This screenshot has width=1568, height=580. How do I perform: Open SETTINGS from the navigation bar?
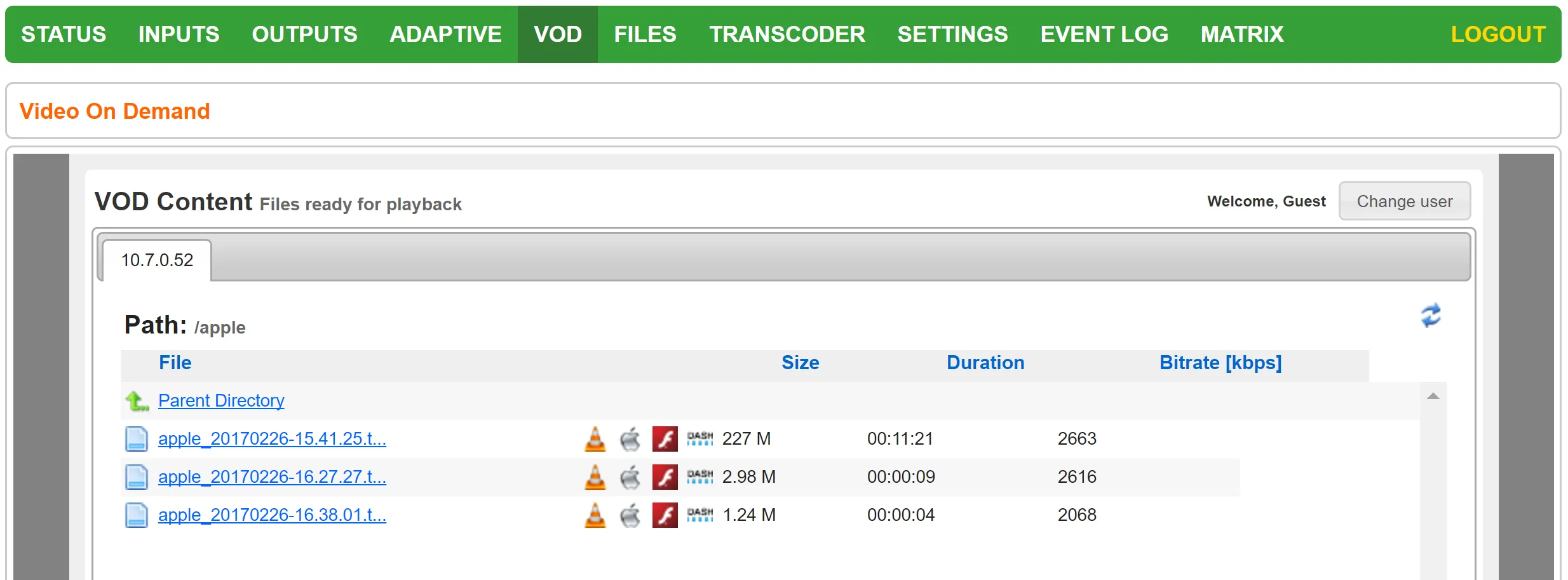pyautogui.click(x=952, y=34)
